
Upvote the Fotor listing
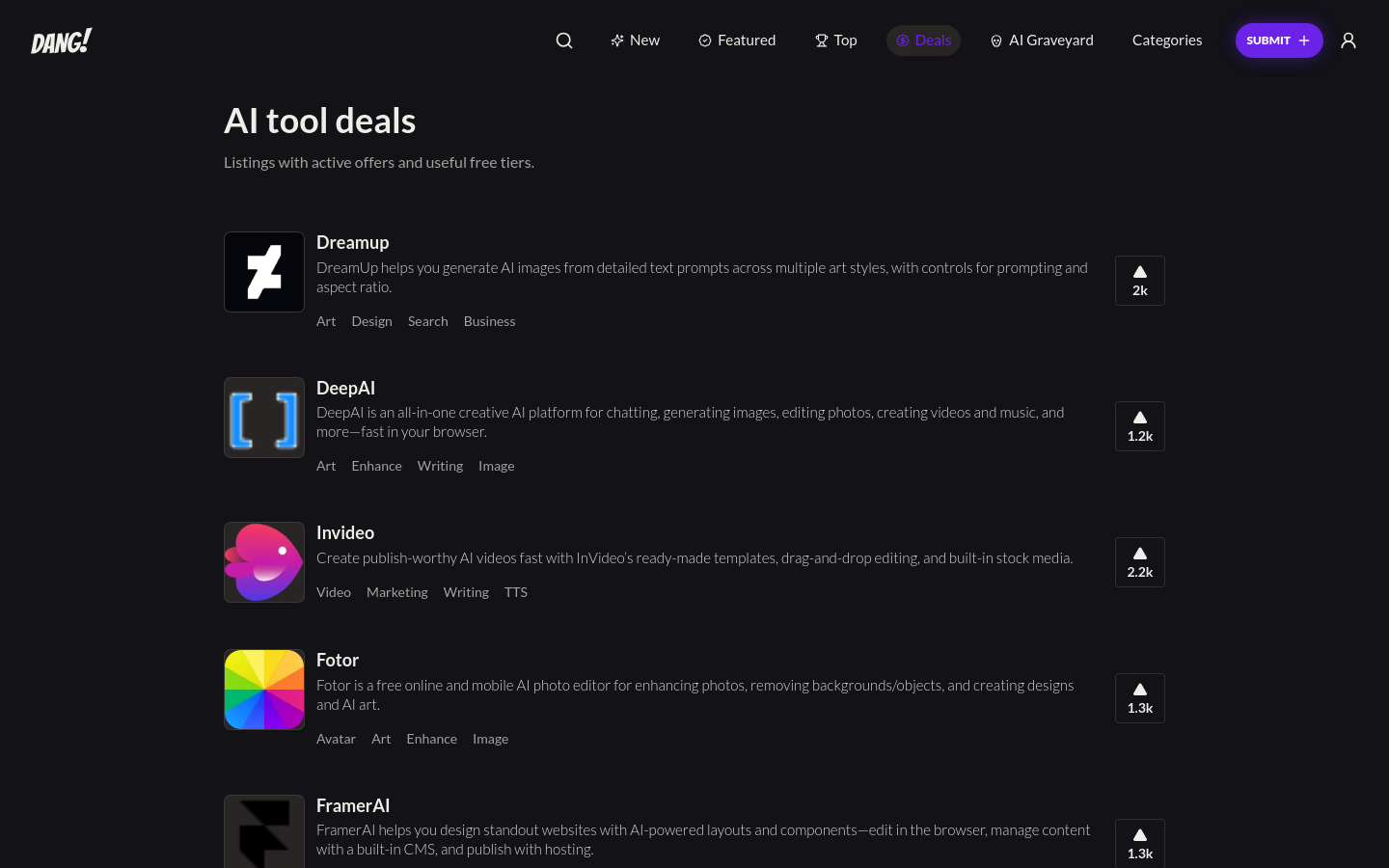(x=1140, y=698)
